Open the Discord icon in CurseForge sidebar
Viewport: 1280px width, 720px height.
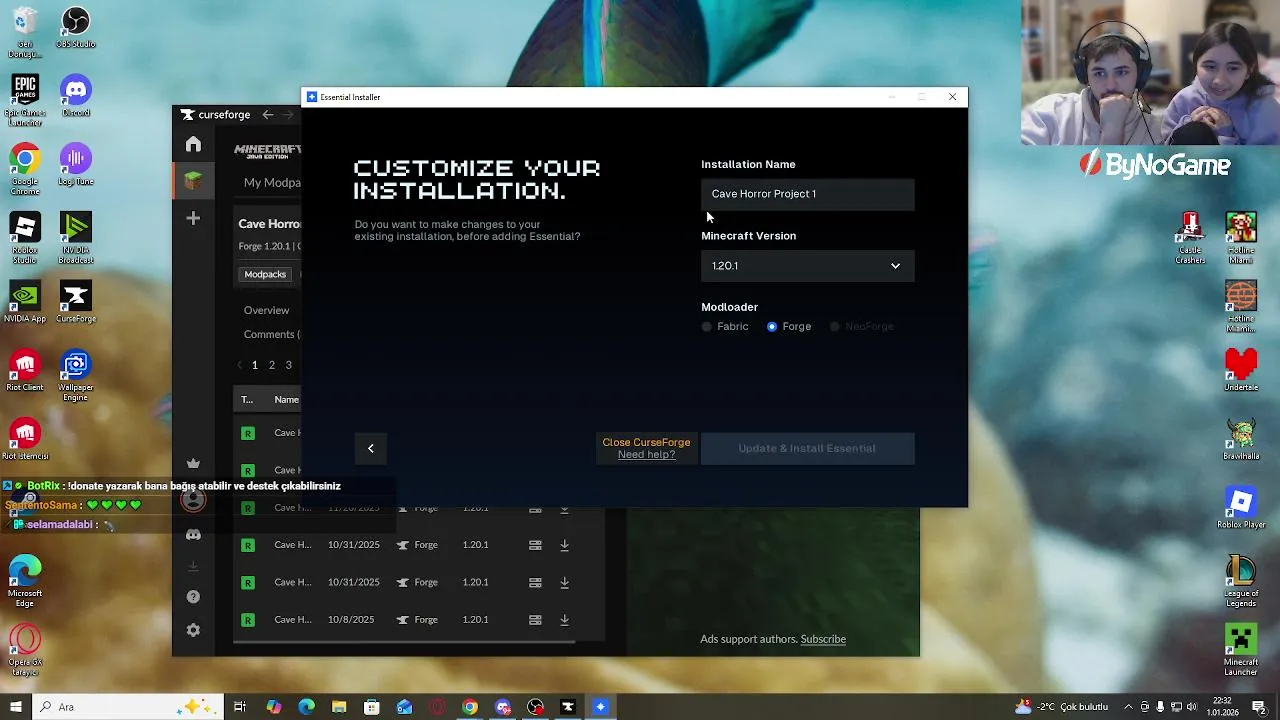click(x=193, y=535)
